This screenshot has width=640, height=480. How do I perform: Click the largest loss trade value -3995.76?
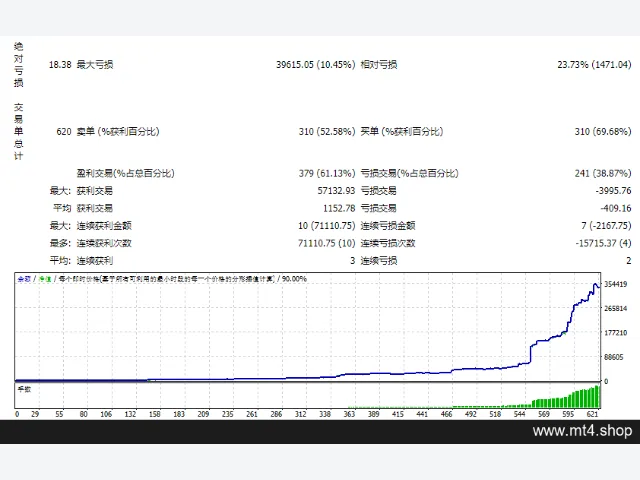pyautogui.click(x=613, y=191)
